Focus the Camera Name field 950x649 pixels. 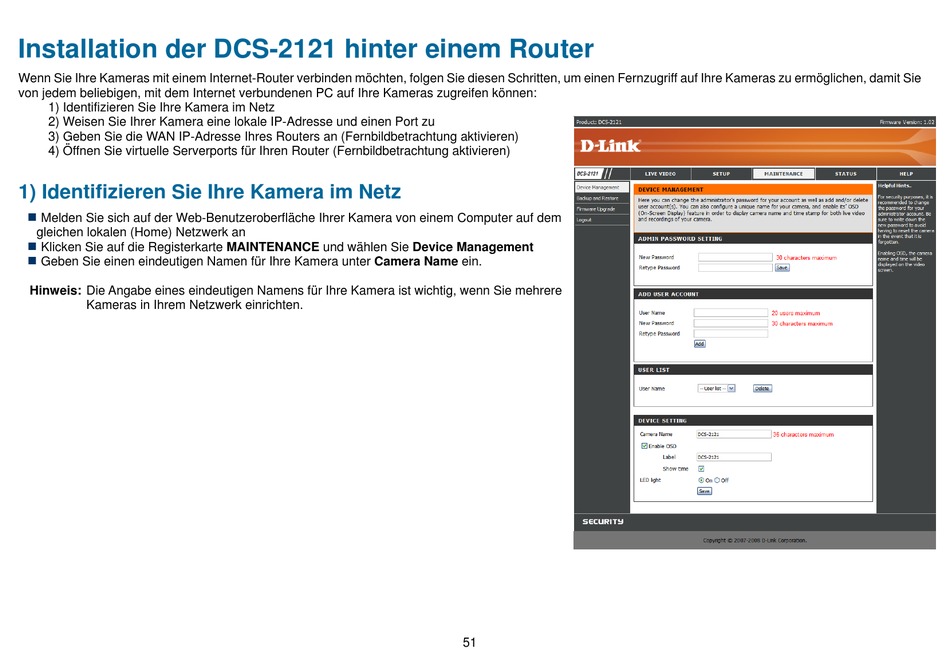pos(734,434)
